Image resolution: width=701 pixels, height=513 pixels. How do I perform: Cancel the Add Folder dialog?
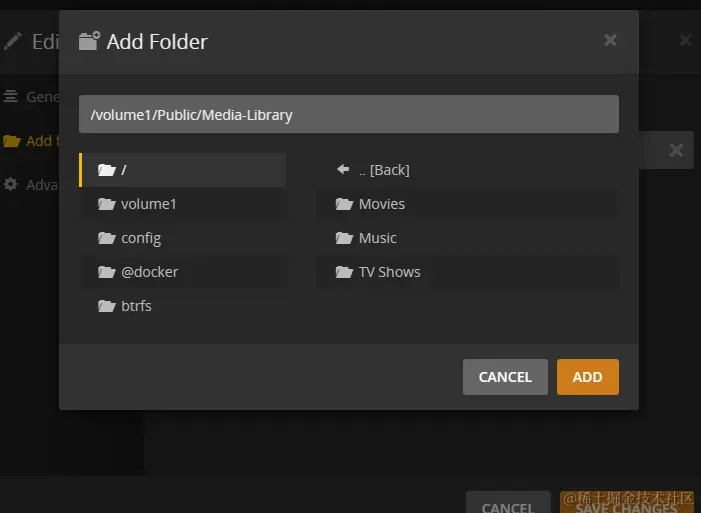[505, 377]
